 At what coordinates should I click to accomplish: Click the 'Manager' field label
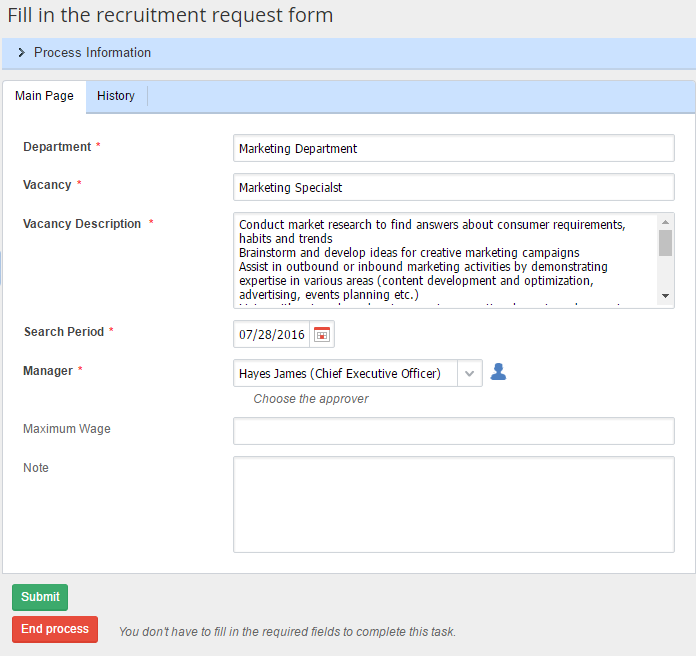tap(47, 371)
